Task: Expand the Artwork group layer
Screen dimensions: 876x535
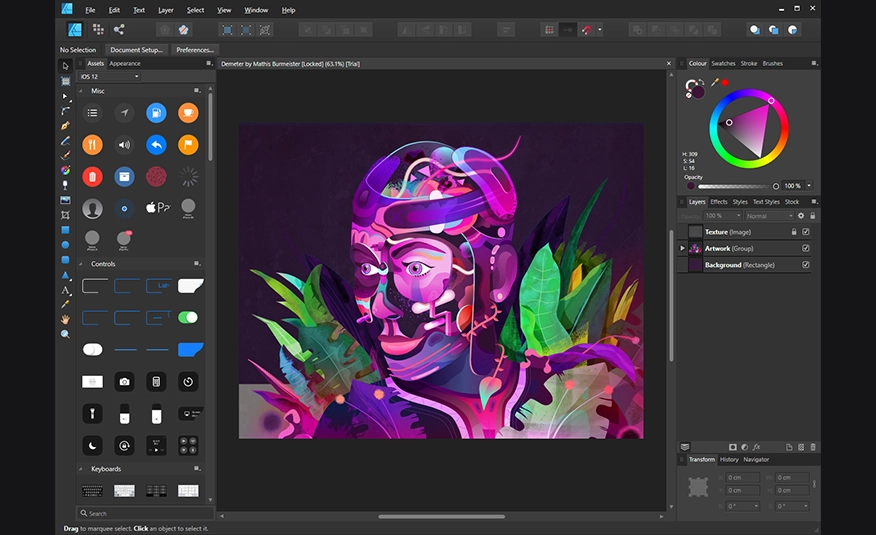Action: pyautogui.click(x=682, y=248)
